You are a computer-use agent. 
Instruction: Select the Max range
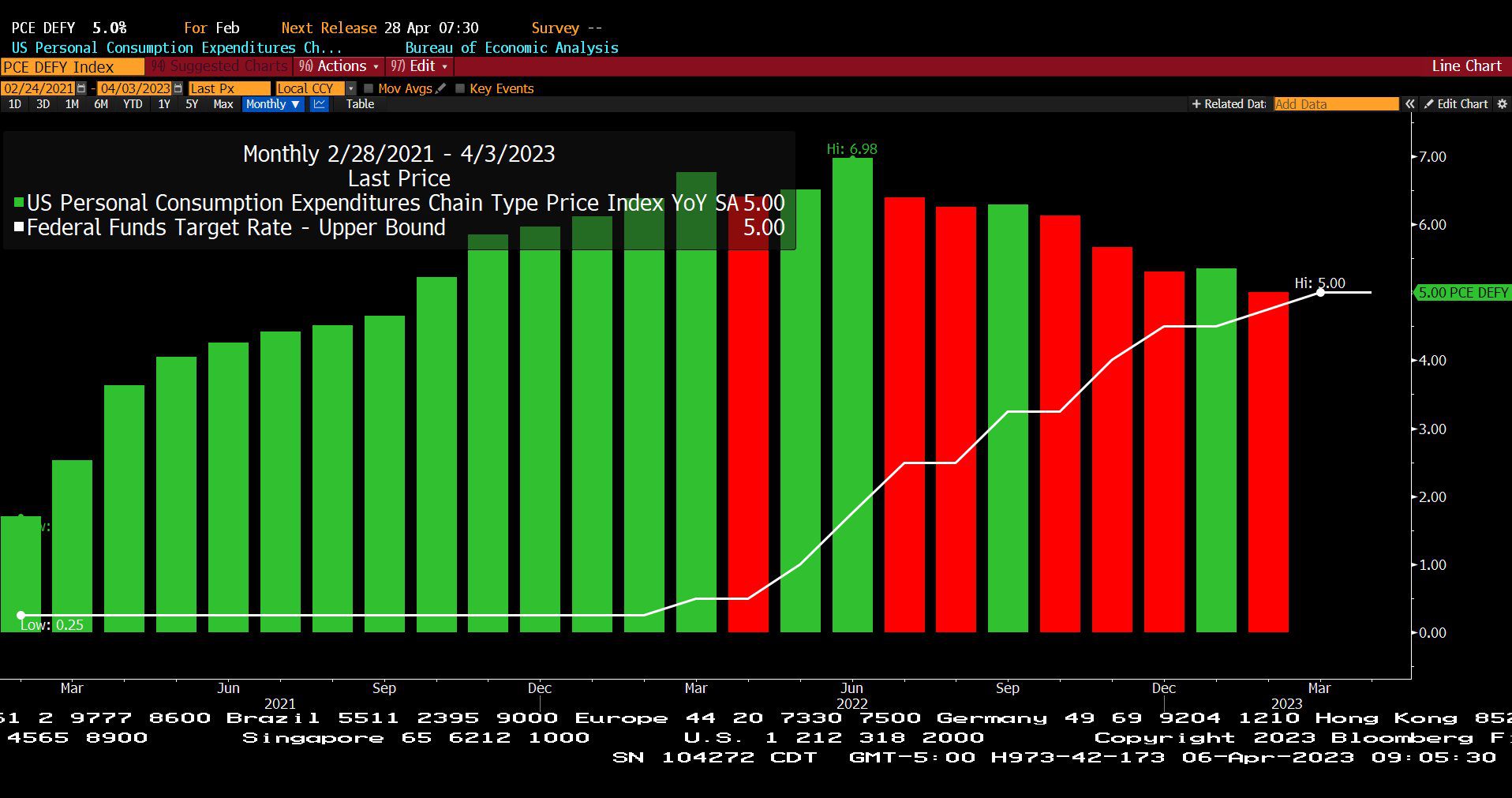pyautogui.click(x=223, y=104)
